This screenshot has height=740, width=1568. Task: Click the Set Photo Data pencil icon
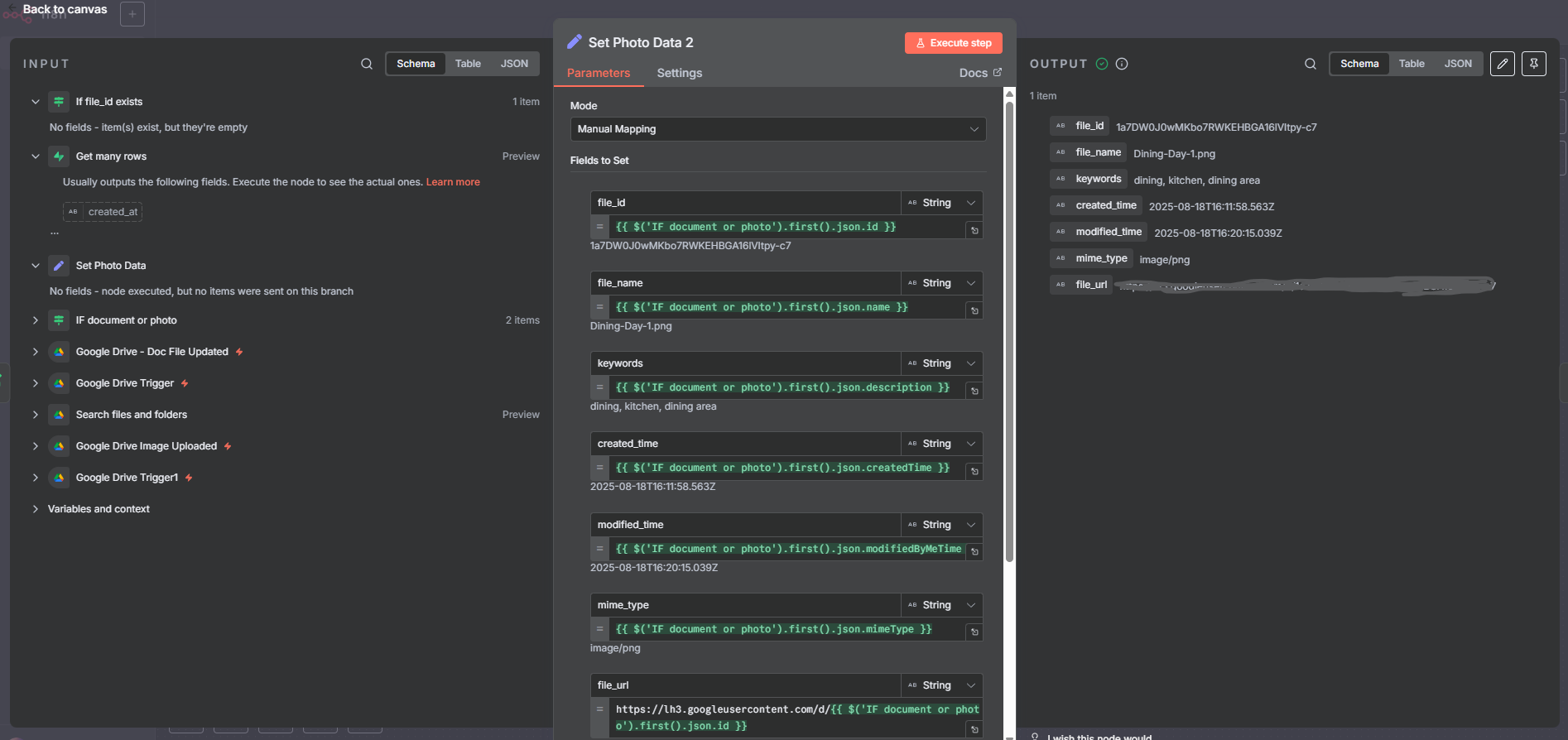pyautogui.click(x=59, y=266)
